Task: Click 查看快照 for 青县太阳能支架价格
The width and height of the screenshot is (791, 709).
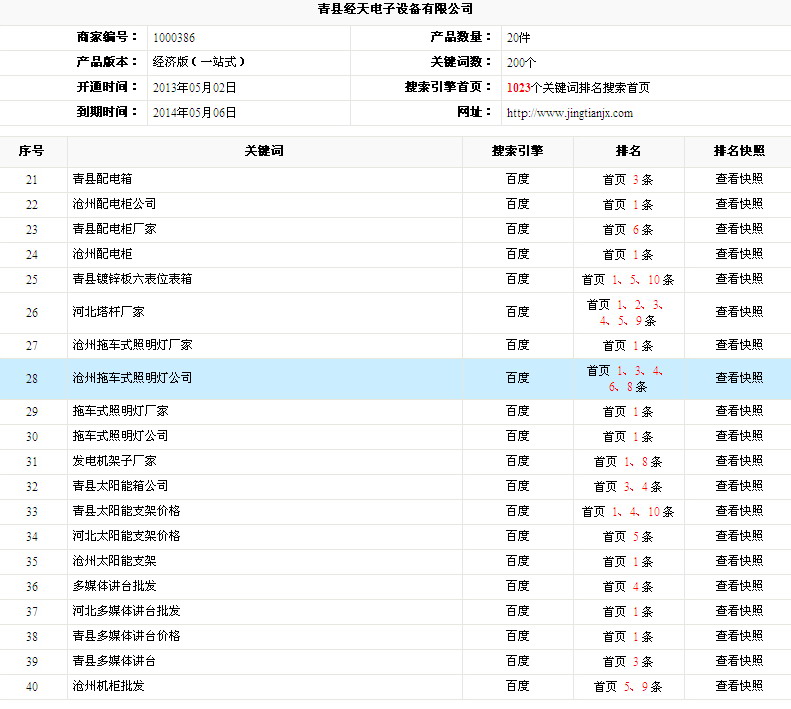Action: point(739,511)
